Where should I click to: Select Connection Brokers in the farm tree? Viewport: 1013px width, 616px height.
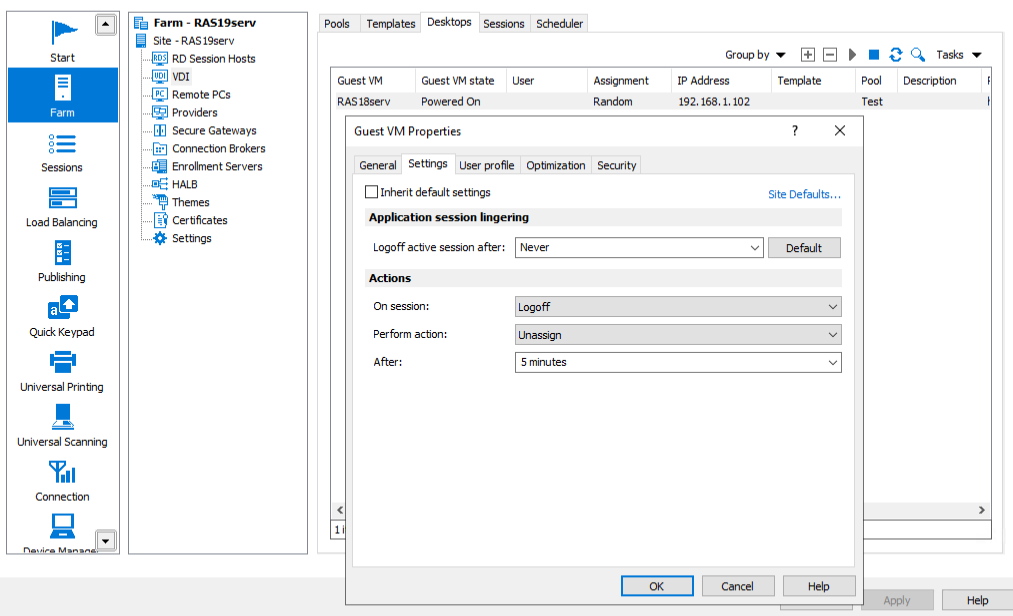tap(218, 149)
